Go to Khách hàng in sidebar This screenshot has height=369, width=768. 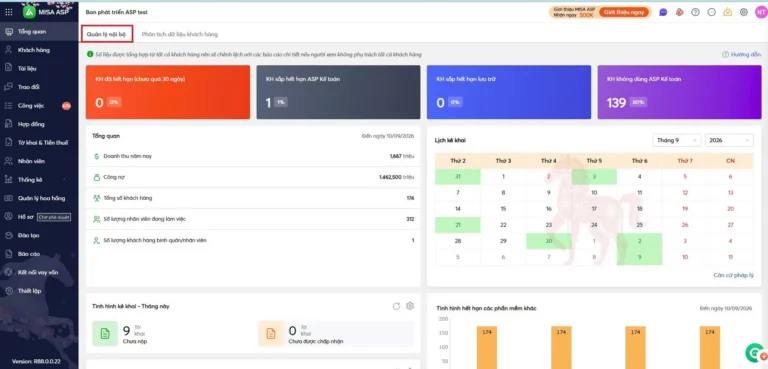coord(39,50)
